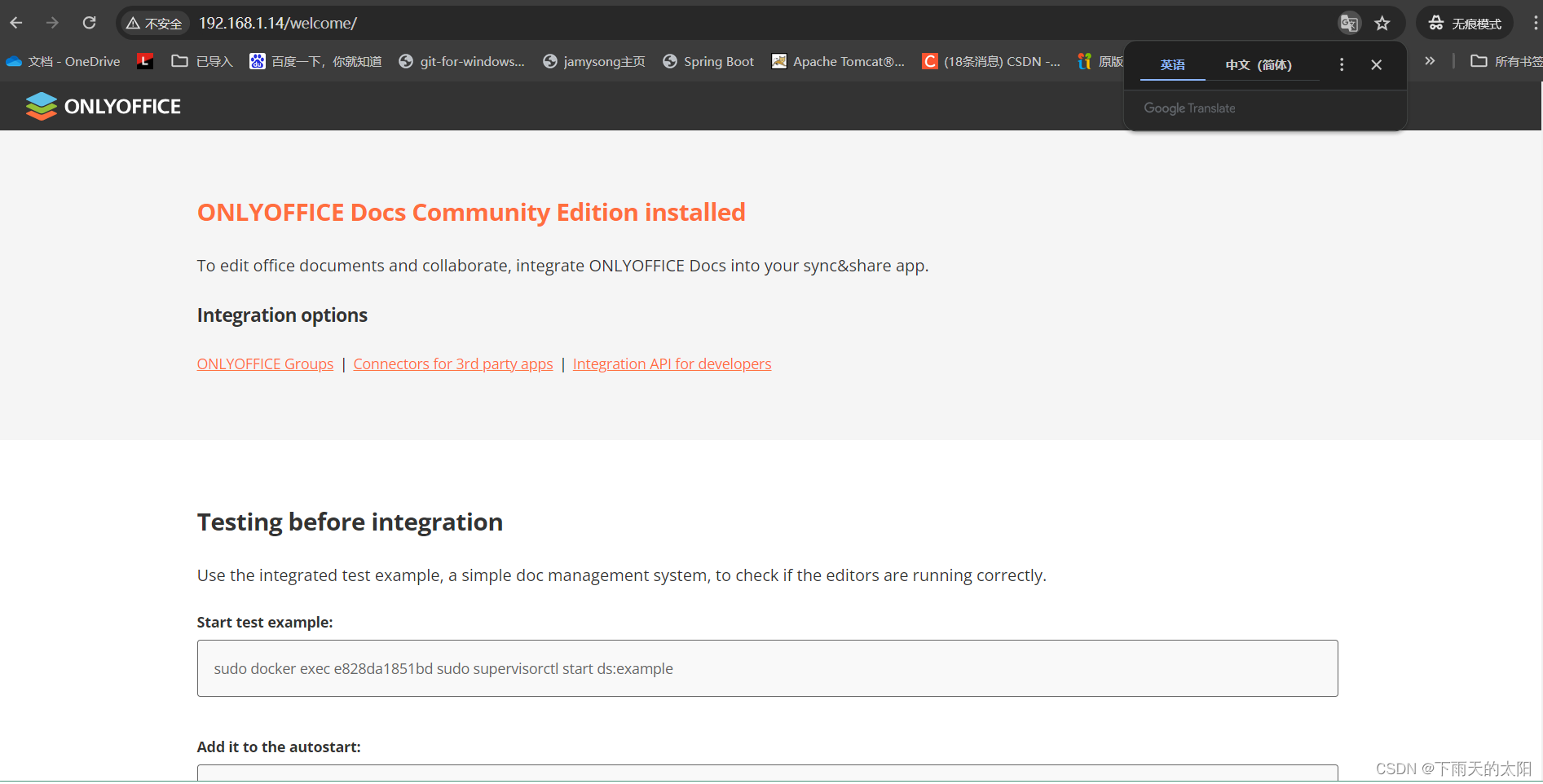The image size is (1543, 784).
Task: Click the autostart command box at page bottom
Action: click(x=767, y=773)
